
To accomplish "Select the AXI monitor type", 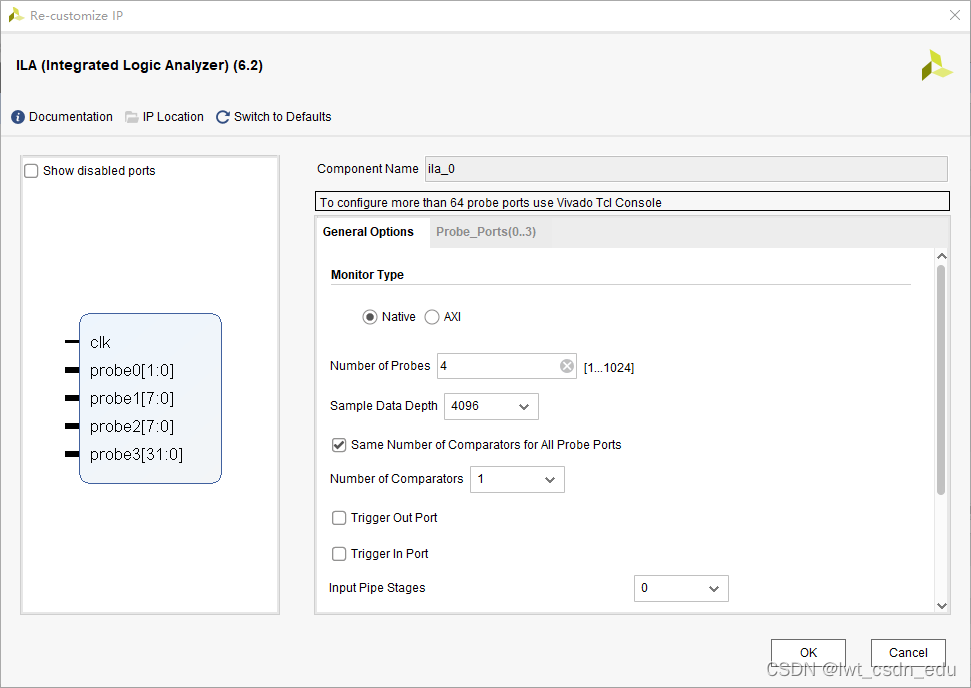I will coord(432,317).
